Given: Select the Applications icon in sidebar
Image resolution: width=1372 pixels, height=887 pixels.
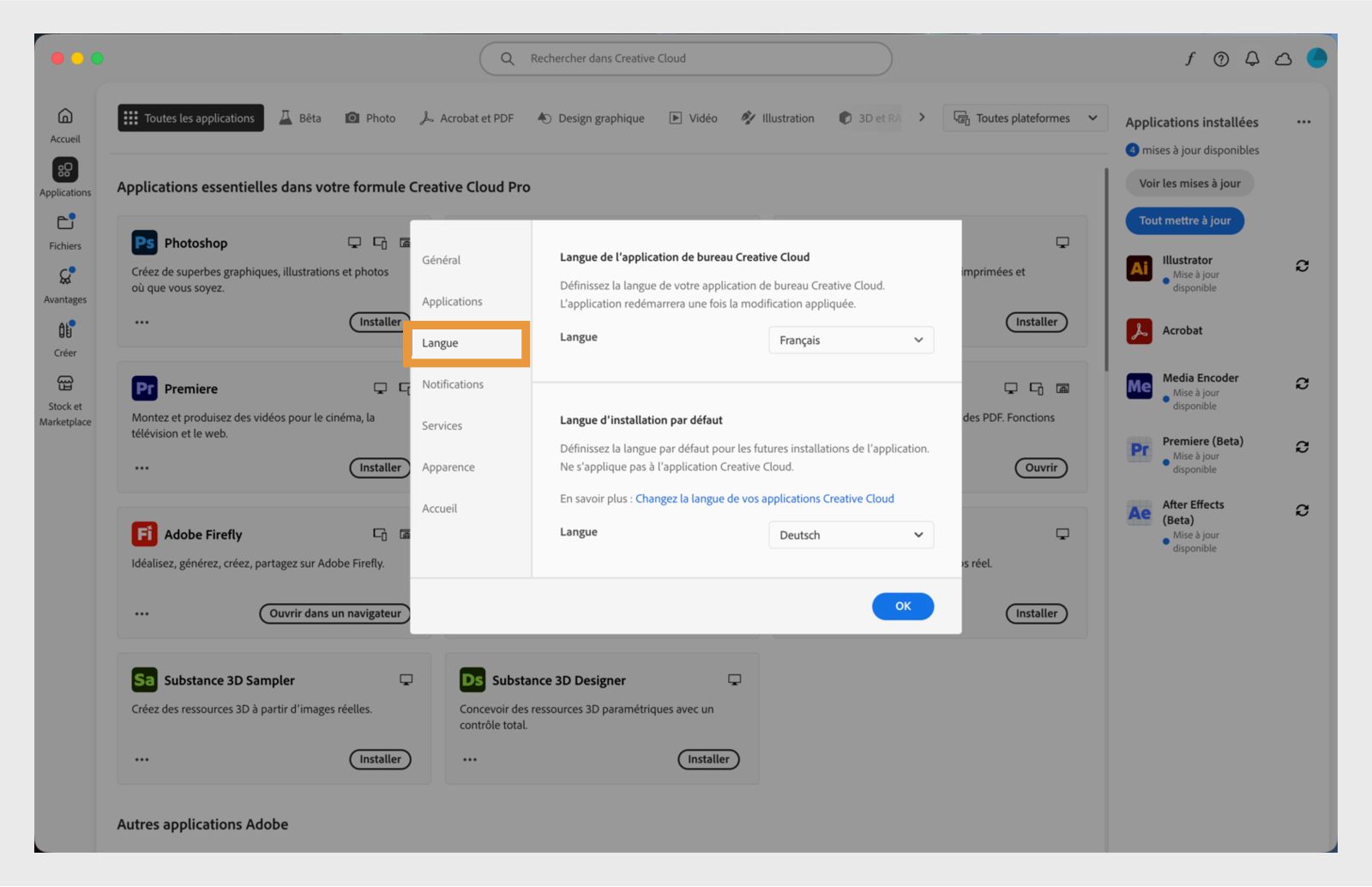Looking at the screenshot, I should [x=65, y=170].
